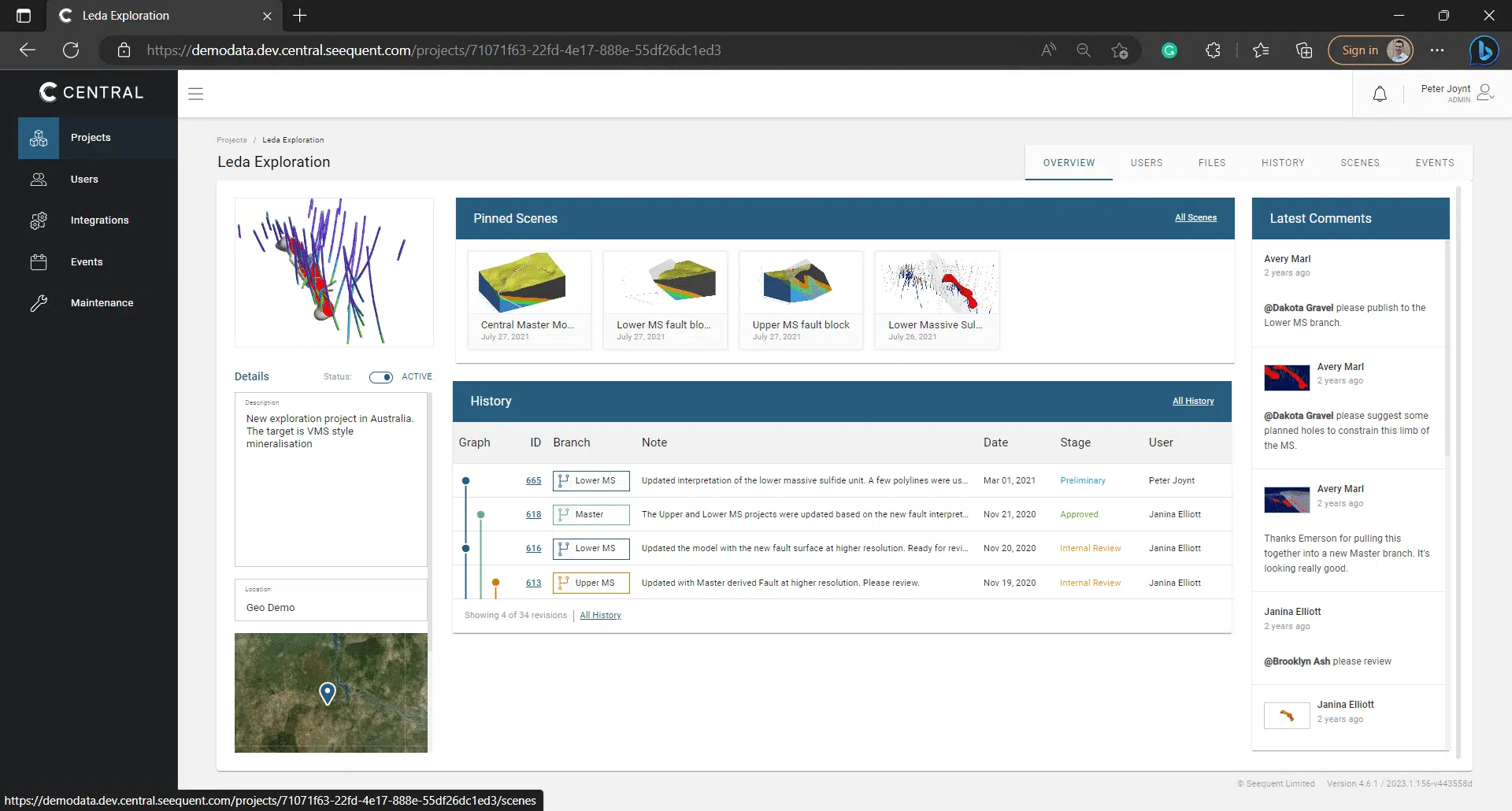Open Integrations from the sidebar
1512x811 pixels.
tap(99, 220)
